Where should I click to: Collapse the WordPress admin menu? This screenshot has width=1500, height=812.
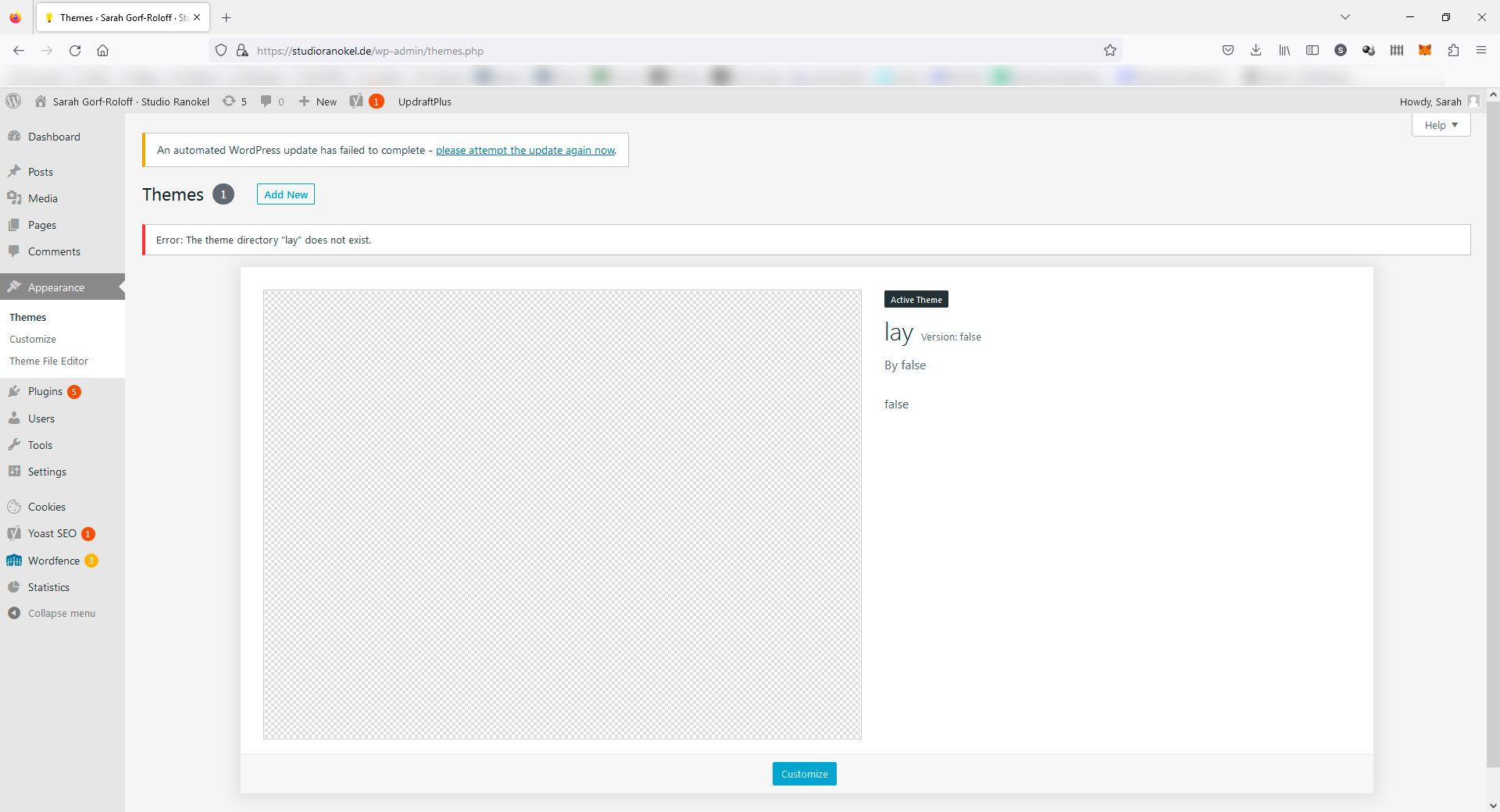tap(61, 614)
